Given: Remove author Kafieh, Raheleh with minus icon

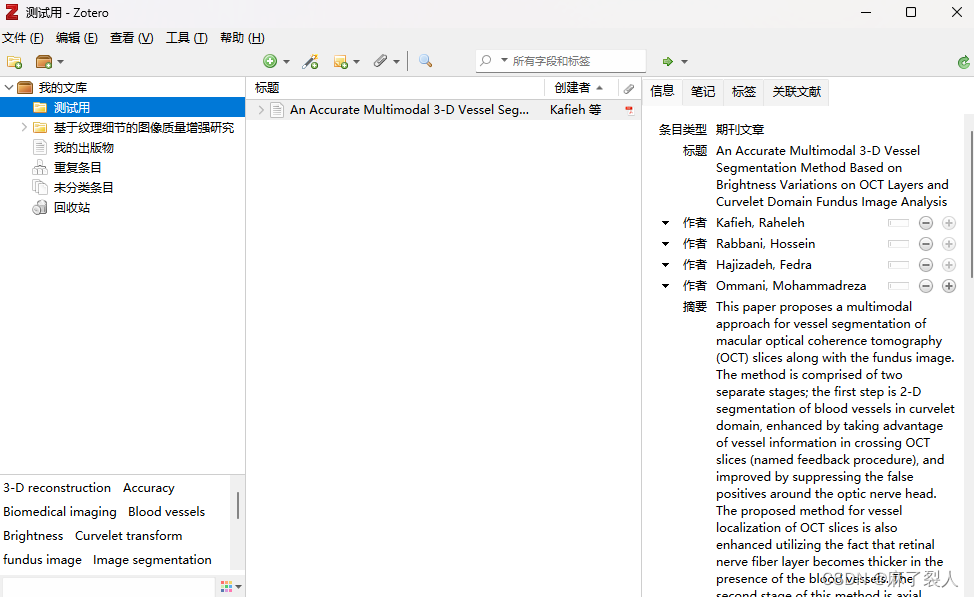Looking at the screenshot, I should pyautogui.click(x=926, y=223).
